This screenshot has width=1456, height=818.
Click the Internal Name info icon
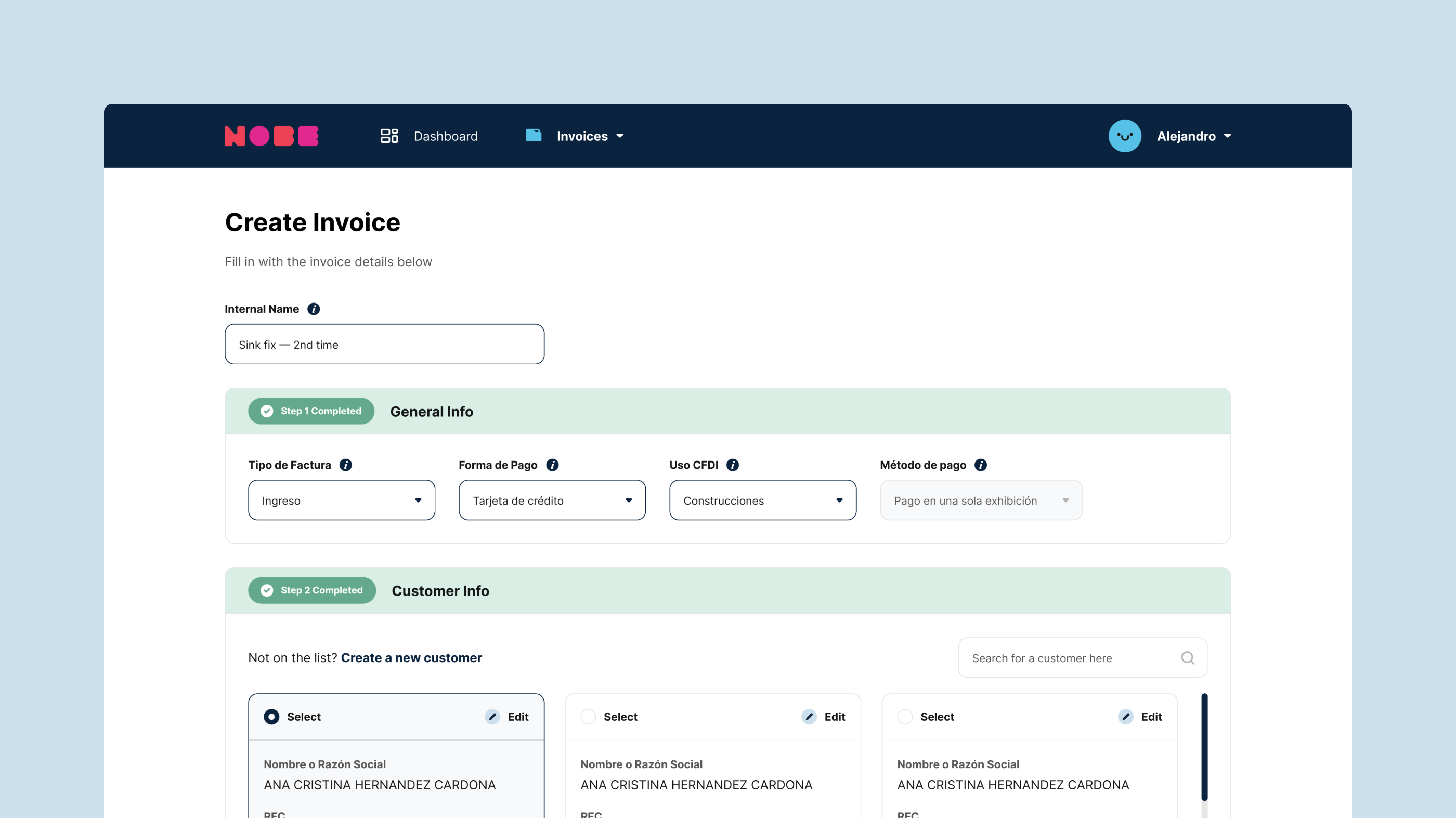(x=313, y=309)
